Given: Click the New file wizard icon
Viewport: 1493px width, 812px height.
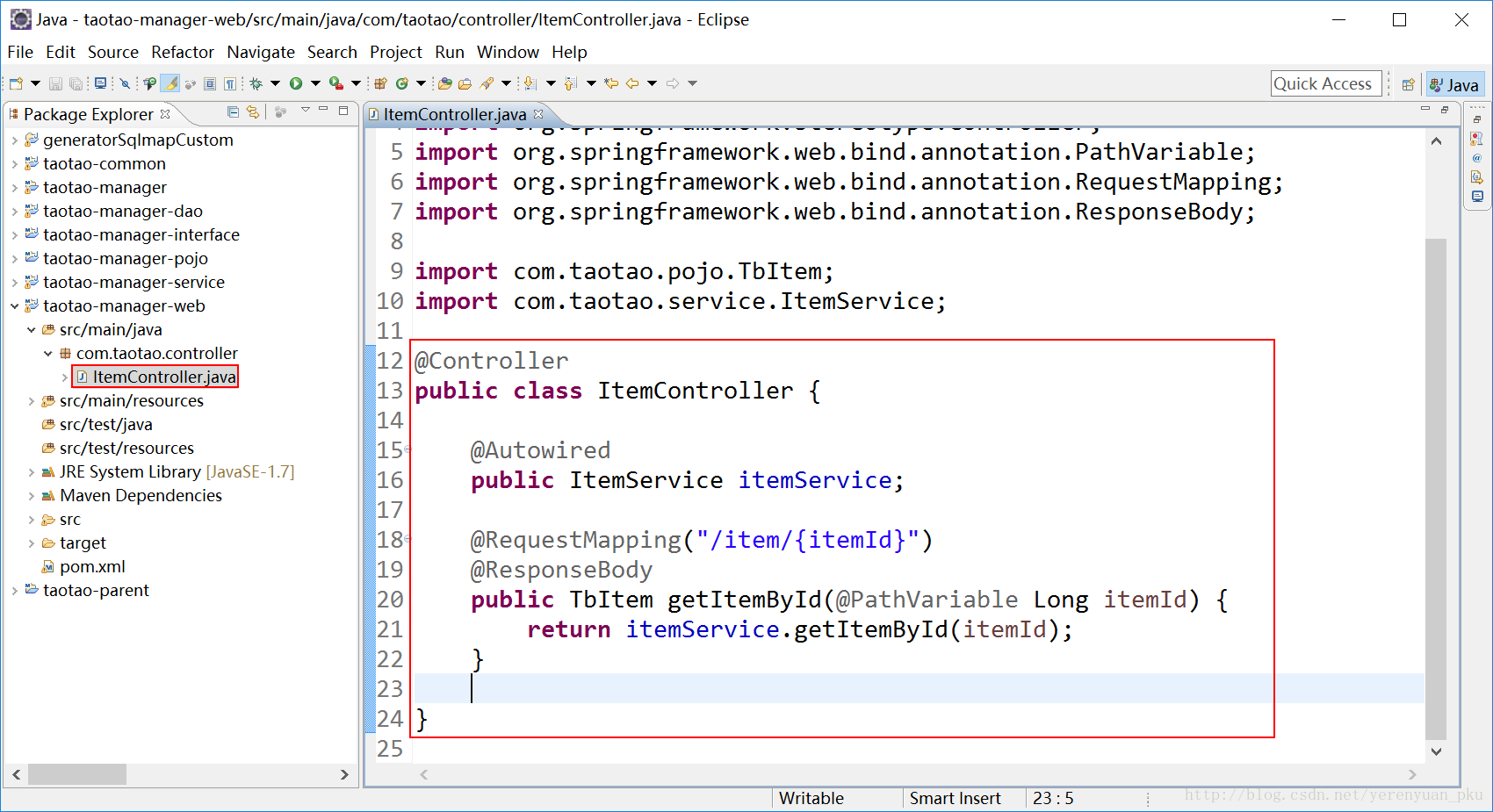Looking at the screenshot, I should tap(16, 83).
